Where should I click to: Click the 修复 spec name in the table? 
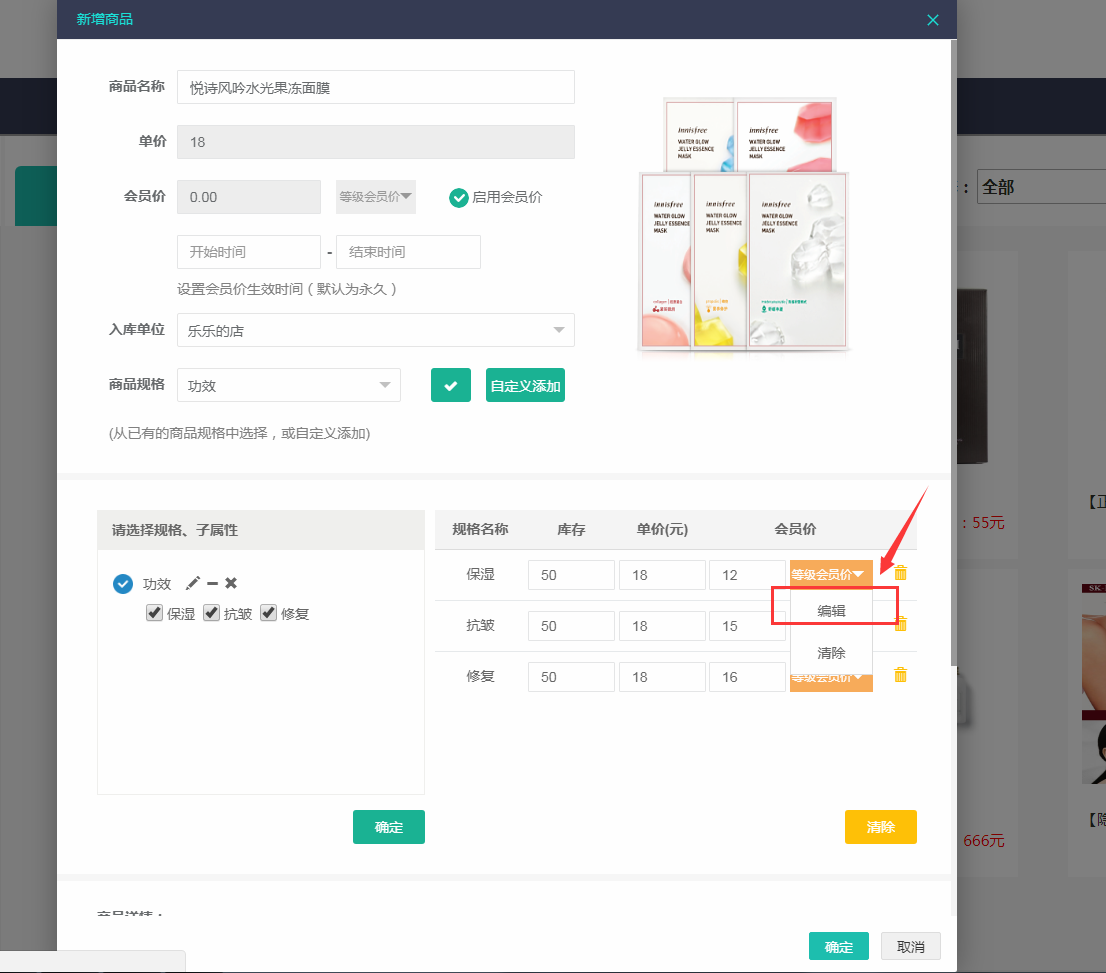(x=480, y=676)
